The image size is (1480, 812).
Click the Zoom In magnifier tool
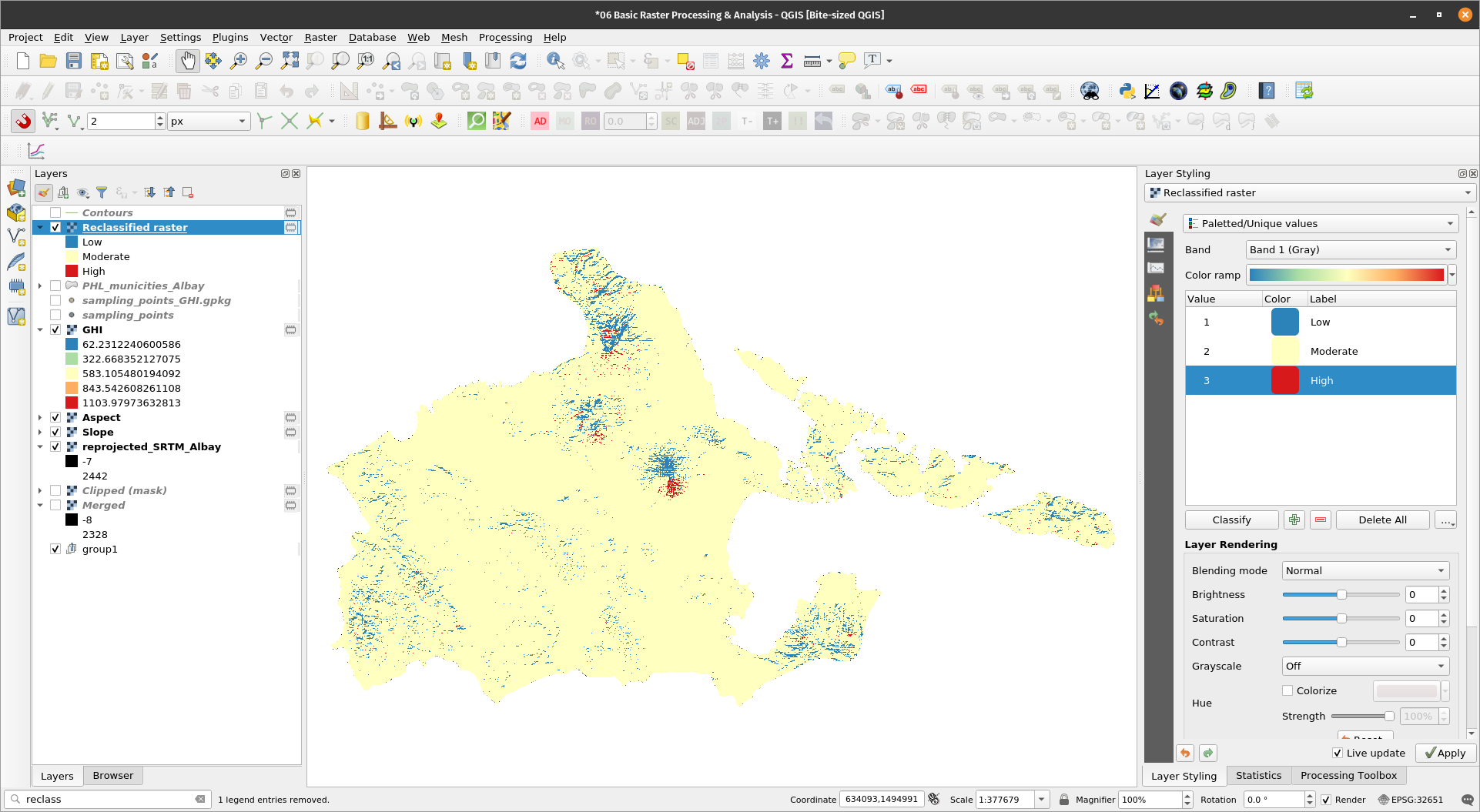tap(239, 61)
